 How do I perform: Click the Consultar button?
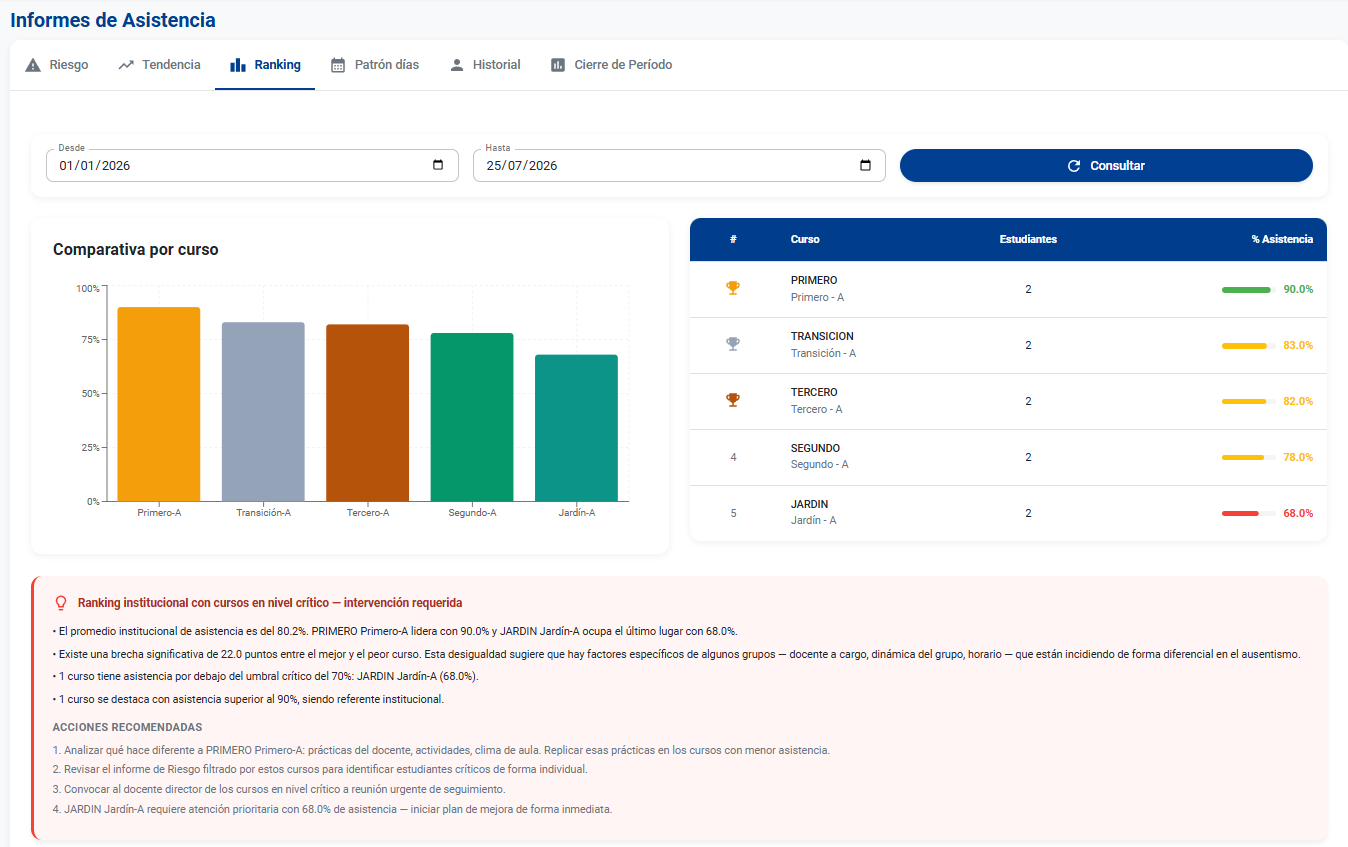pyautogui.click(x=1106, y=166)
